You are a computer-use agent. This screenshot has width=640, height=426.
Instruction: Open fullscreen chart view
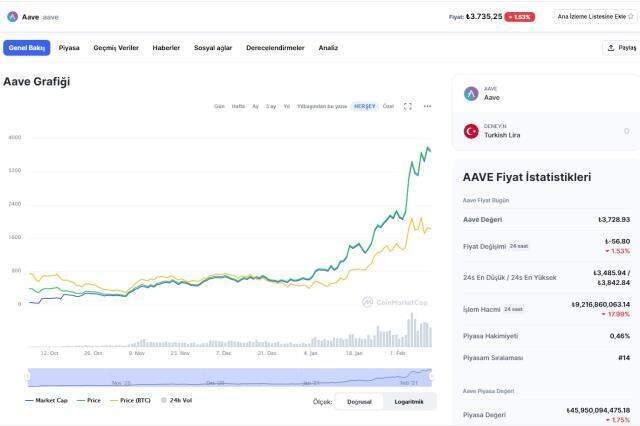pos(408,106)
